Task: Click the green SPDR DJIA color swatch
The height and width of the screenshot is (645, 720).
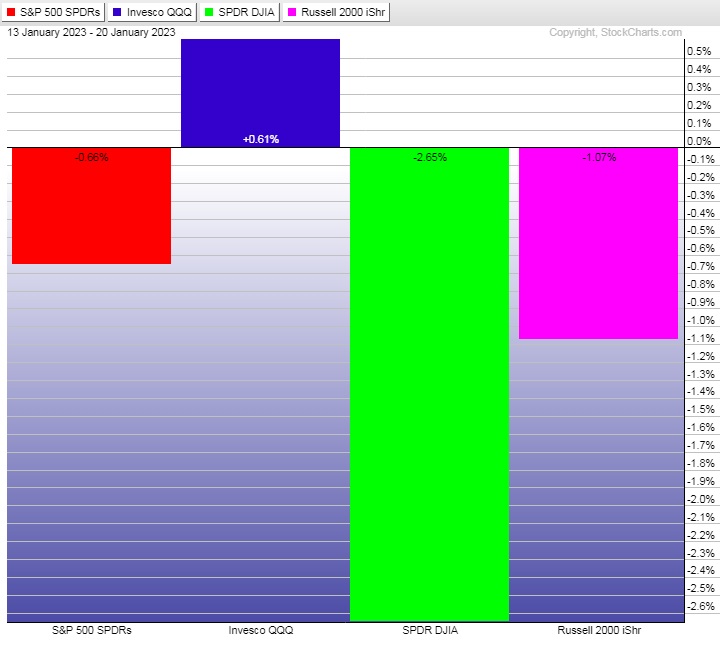Action: [x=209, y=12]
